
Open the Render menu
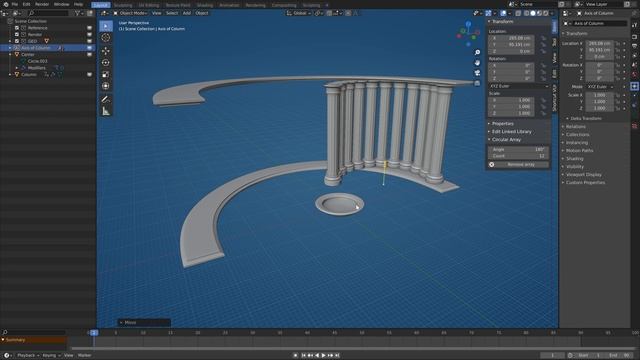(42, 4)
